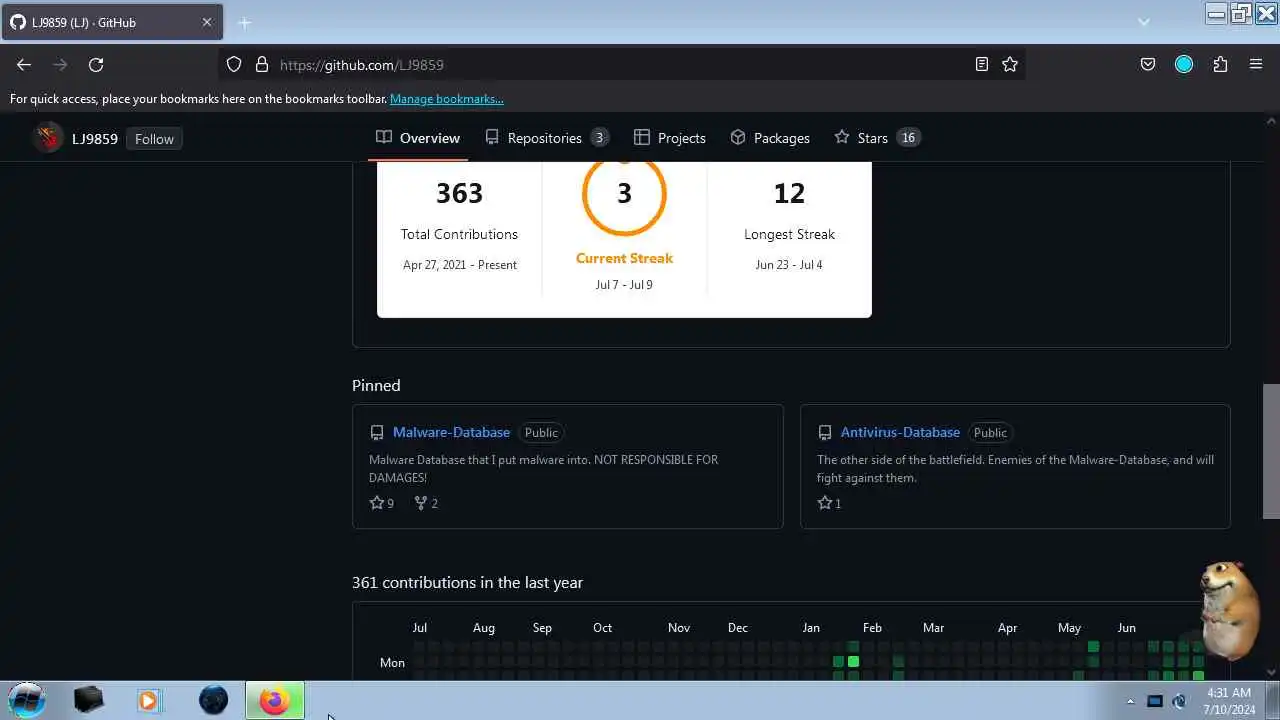This screenshot has height=720, width=1280.
Task: View the 1 star of Antivirus-Database
Action: click(x=829, y=503)
